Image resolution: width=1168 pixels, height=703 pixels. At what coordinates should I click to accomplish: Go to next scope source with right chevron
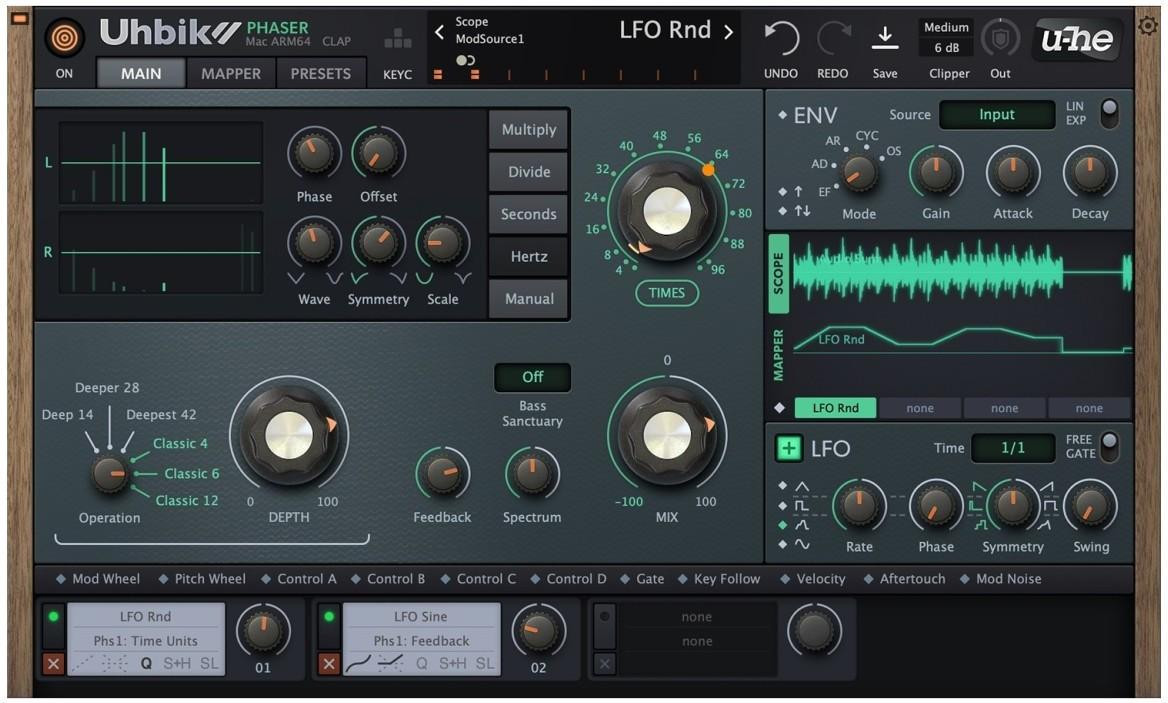pos(729,31)
